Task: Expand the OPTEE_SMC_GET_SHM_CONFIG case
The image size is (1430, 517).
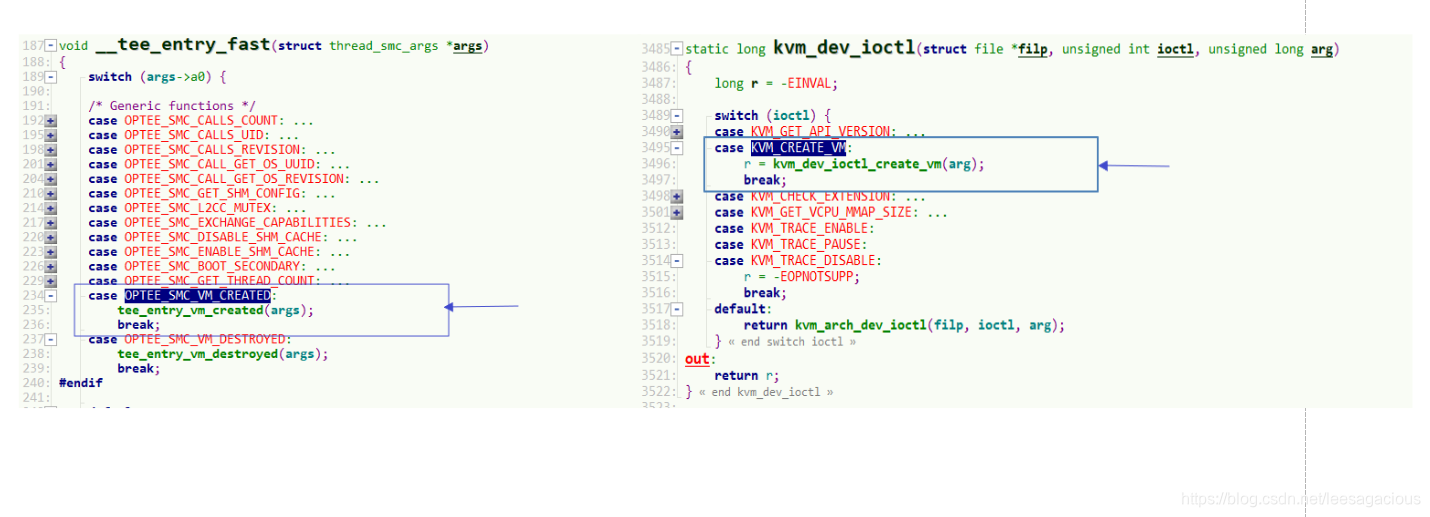Action: (51, 194)
